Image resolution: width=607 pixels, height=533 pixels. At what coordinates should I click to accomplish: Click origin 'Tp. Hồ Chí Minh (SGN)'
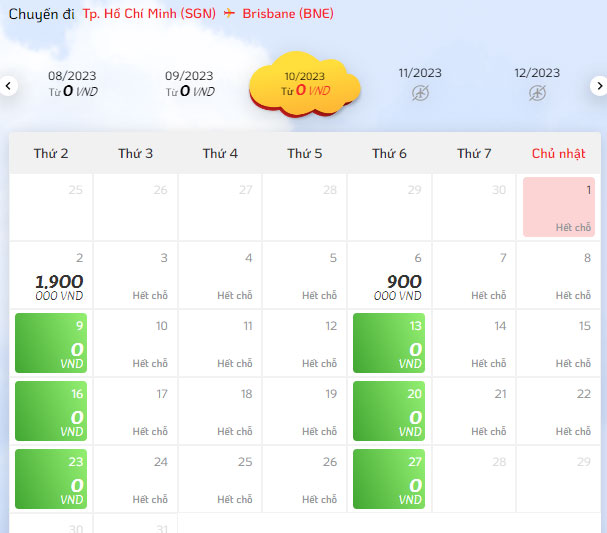click(149, 14)
